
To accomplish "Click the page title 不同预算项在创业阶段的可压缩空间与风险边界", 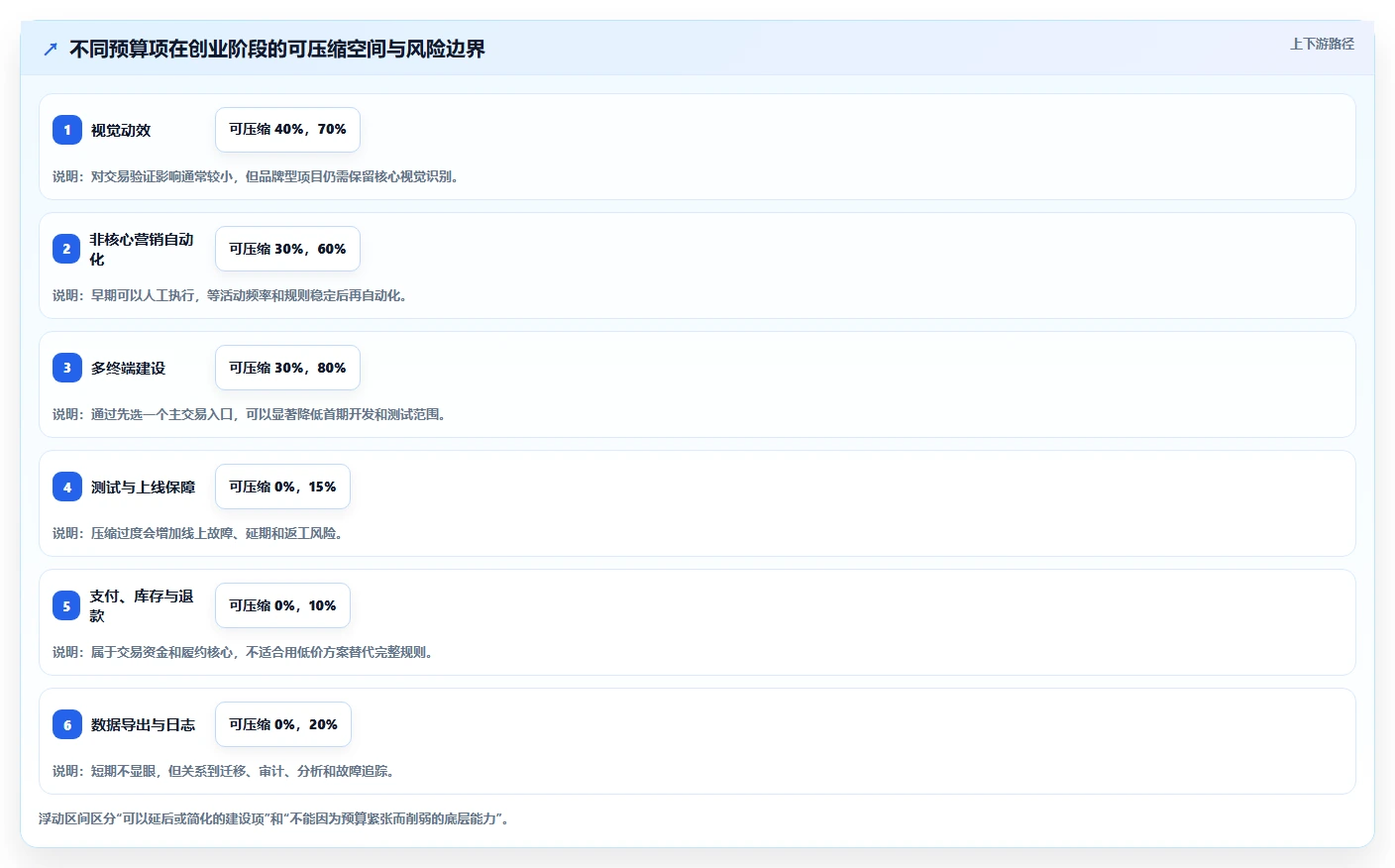I will 277,49.
